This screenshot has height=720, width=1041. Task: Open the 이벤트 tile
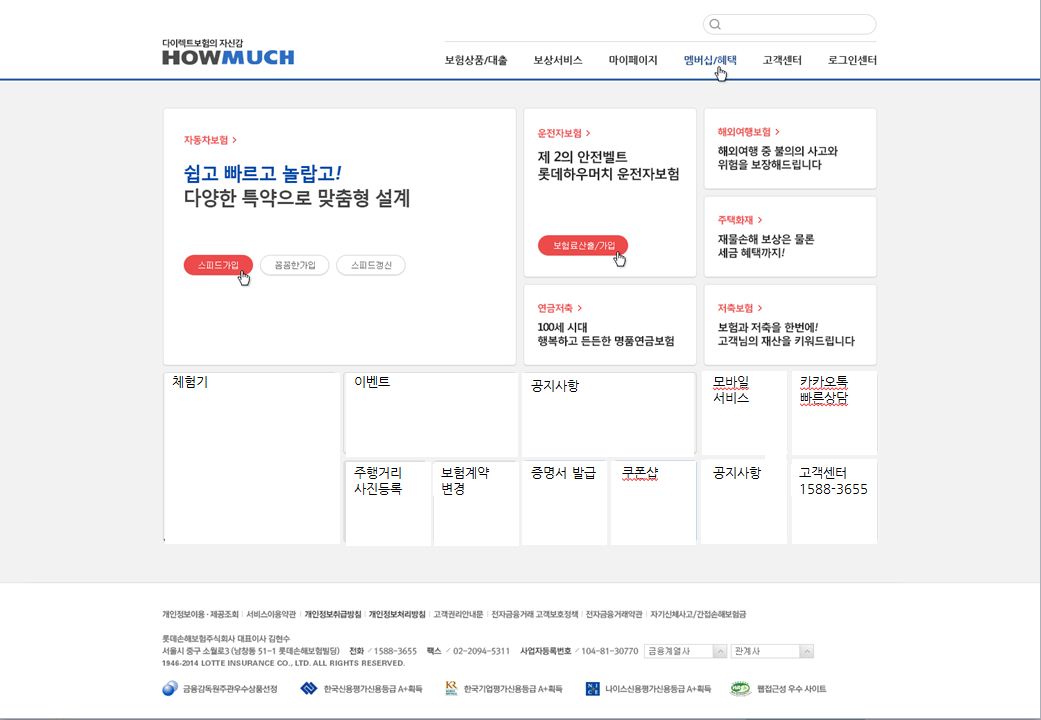coord(431,414)
